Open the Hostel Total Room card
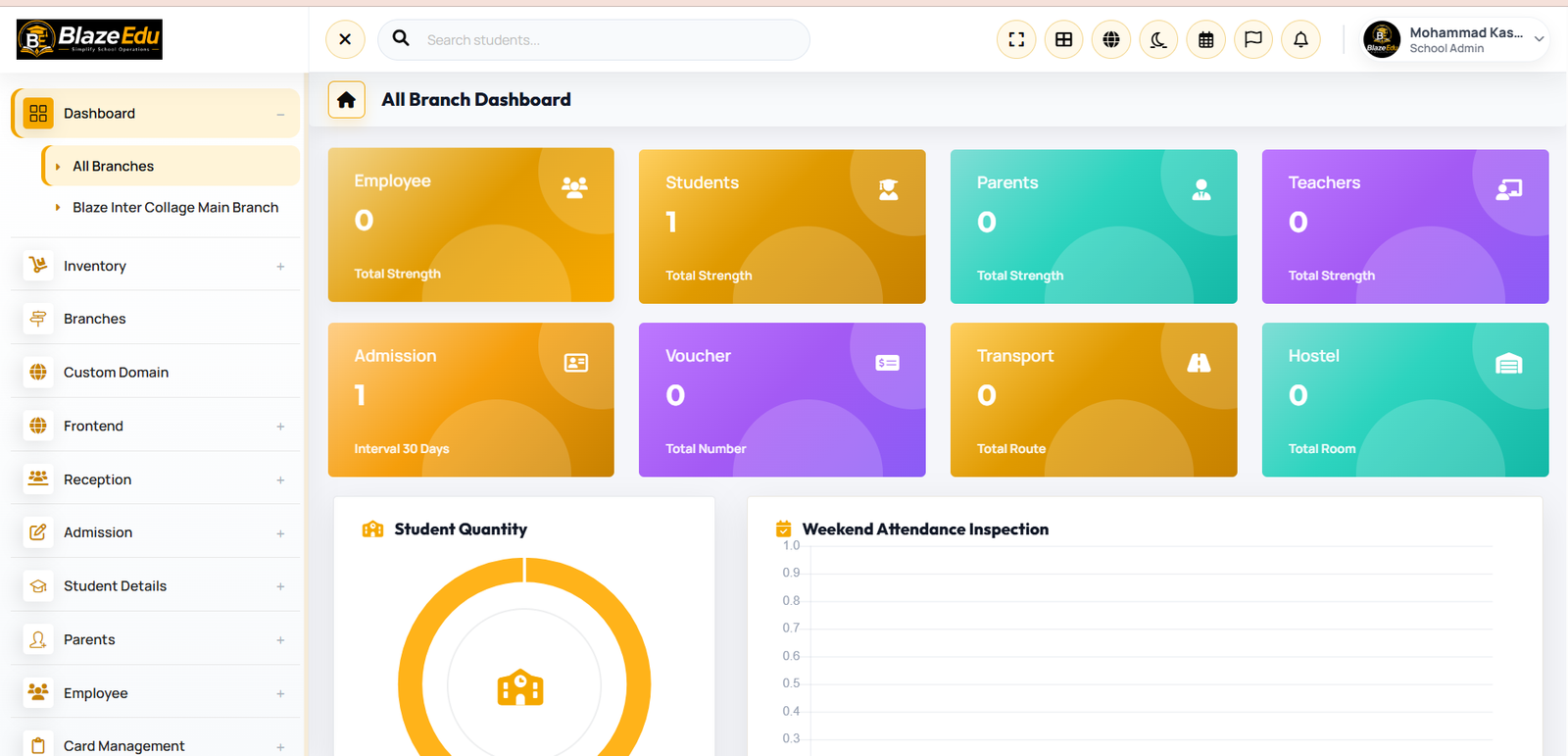 point(1405,400)
